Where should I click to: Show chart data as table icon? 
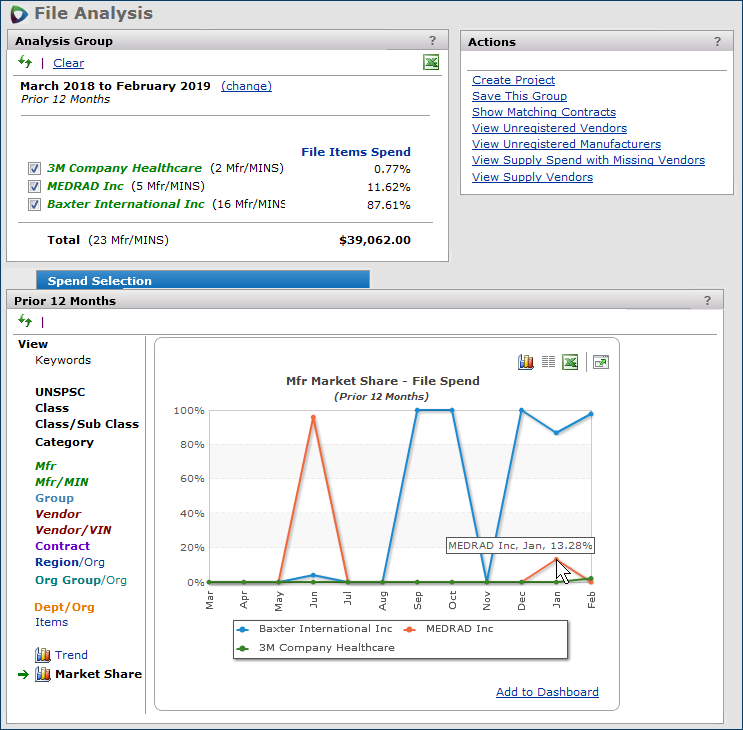click(548, 362)
